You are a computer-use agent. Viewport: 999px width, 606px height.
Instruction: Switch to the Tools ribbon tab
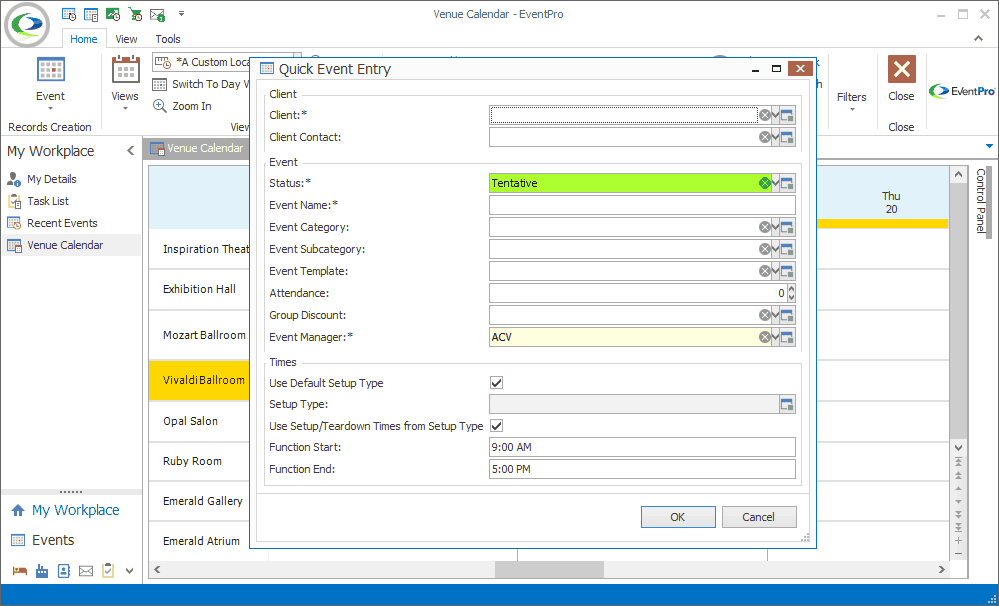pos(168,39)
